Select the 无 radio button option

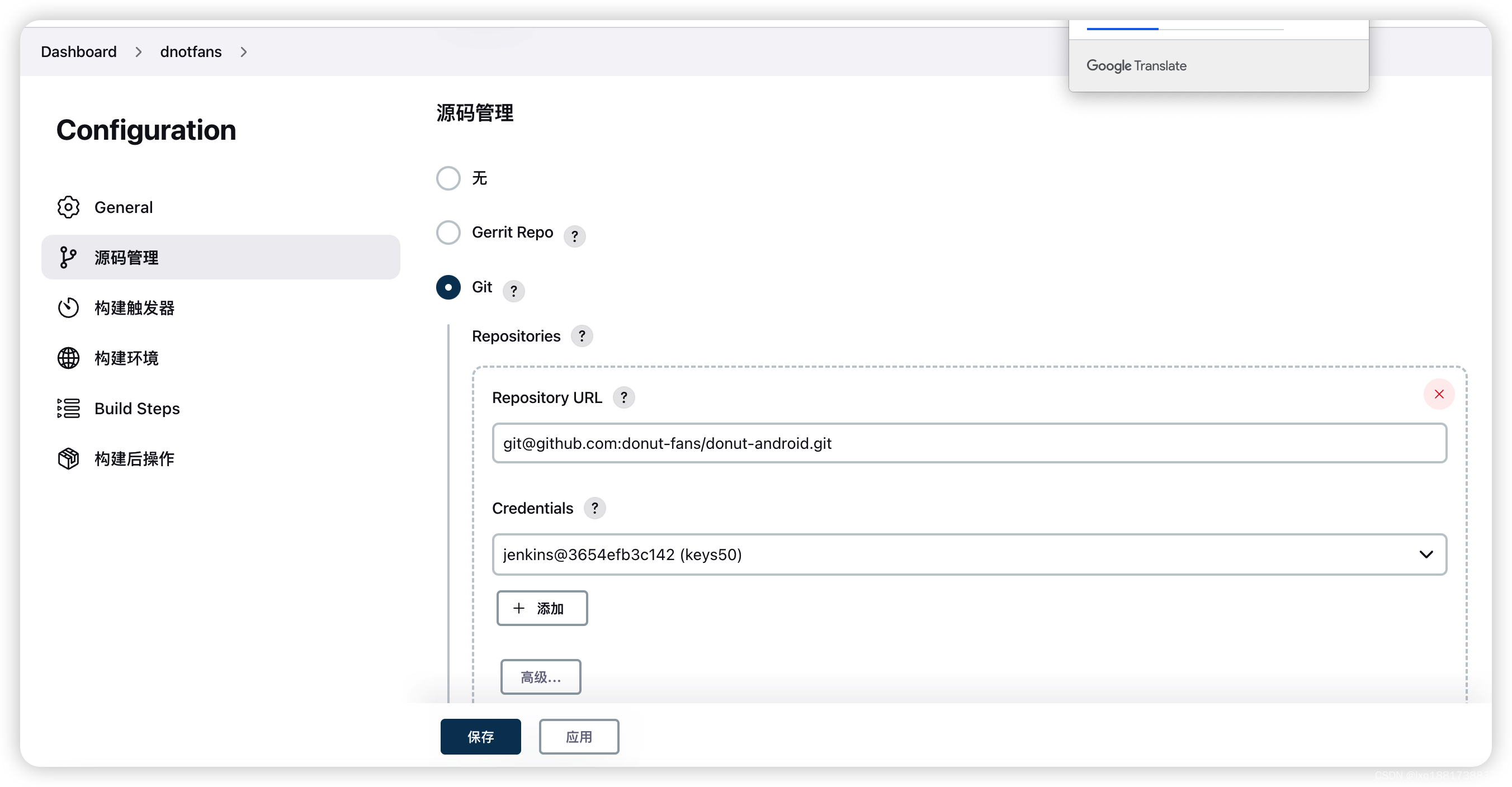point(450,177)
